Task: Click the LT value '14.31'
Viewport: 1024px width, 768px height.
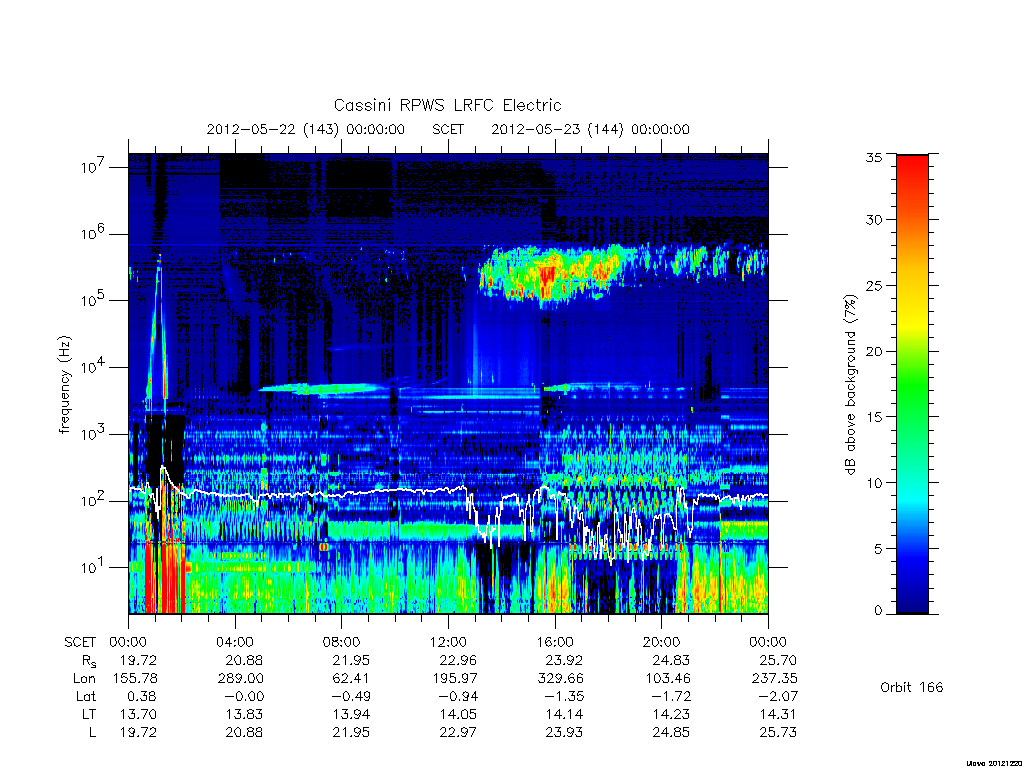Action: [778, 714]
